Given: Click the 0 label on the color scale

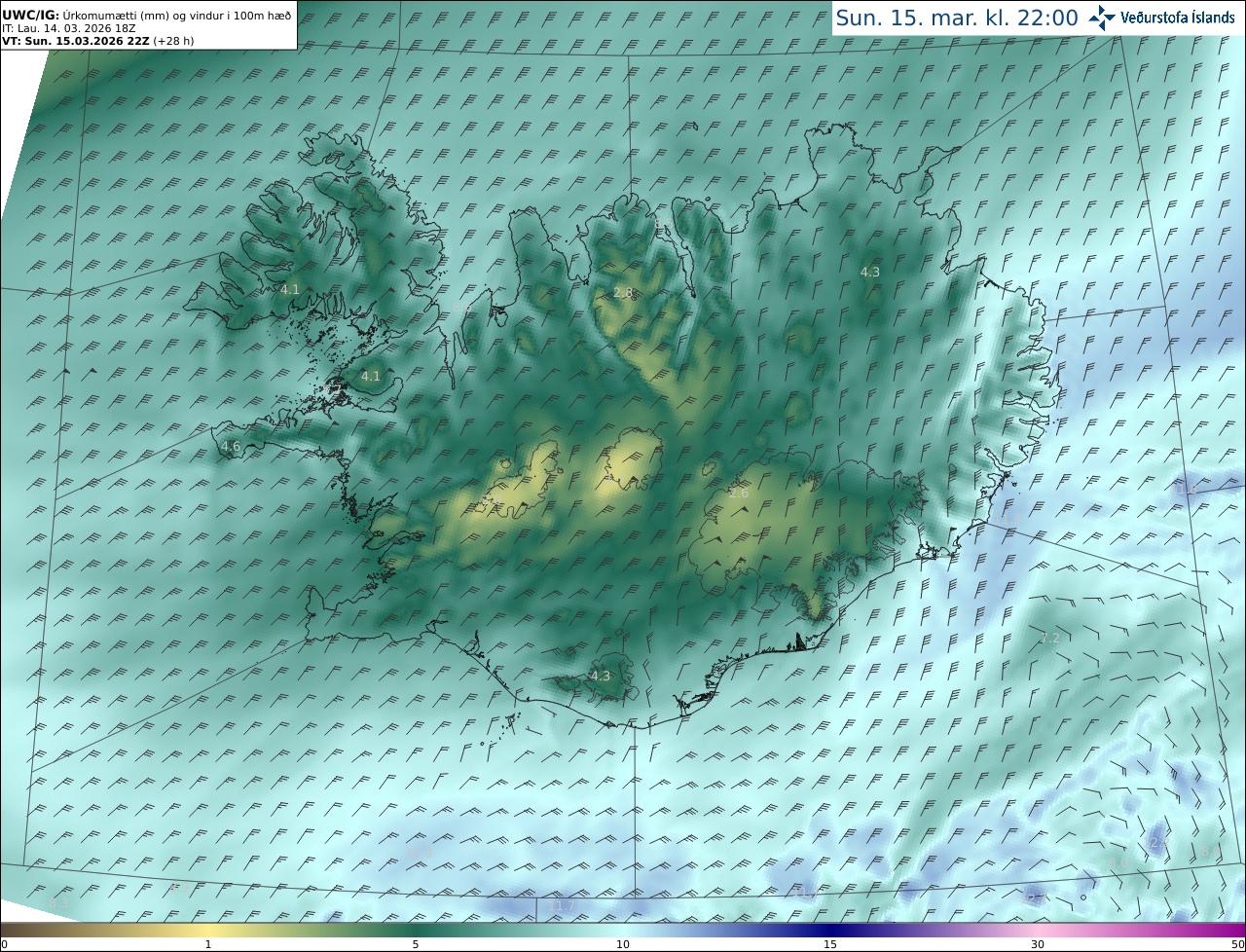Looking at the screenshot, I should pyautogui.click(x=4, y=944).
